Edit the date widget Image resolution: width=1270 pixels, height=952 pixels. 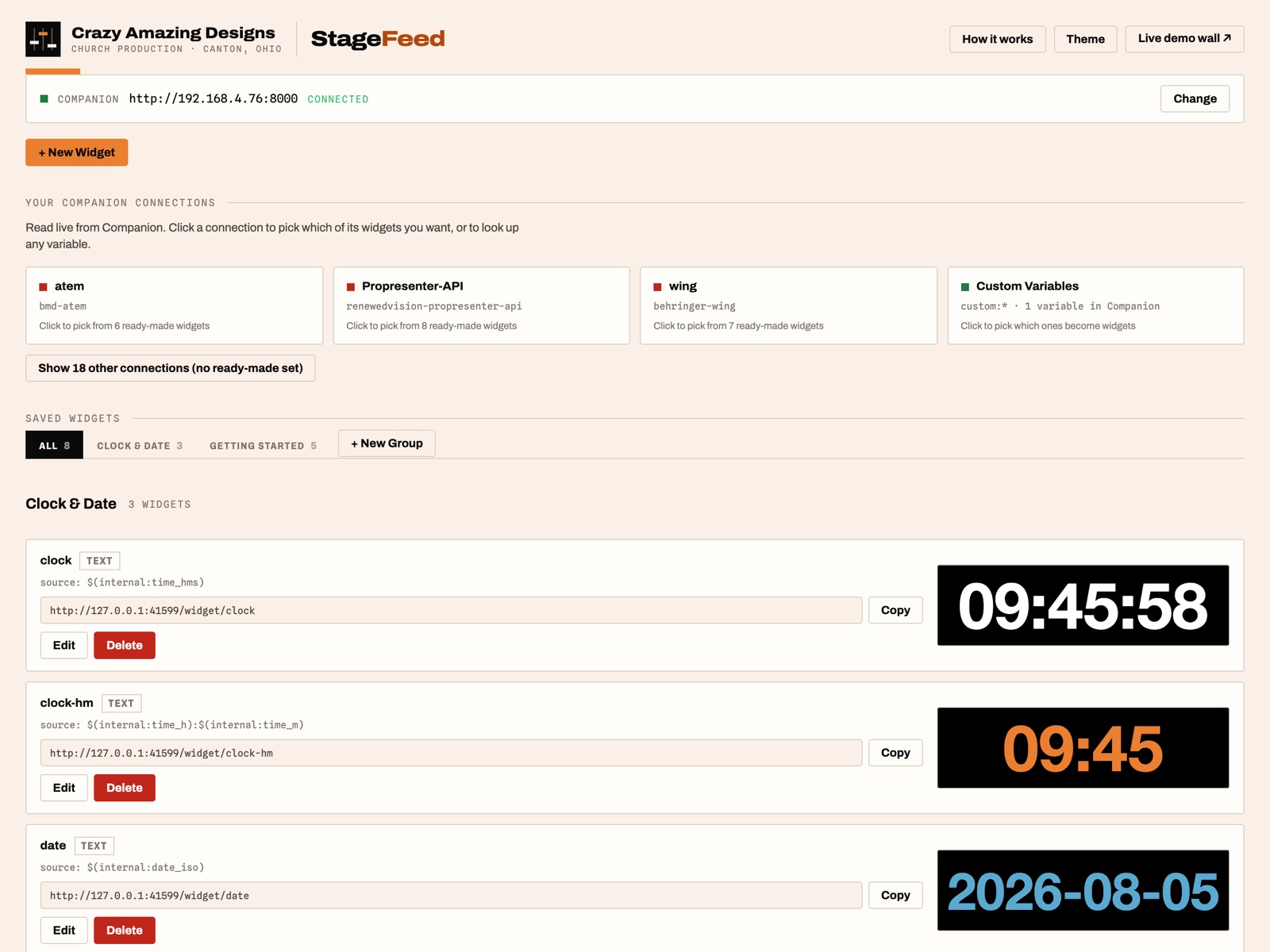click(64, 930)
